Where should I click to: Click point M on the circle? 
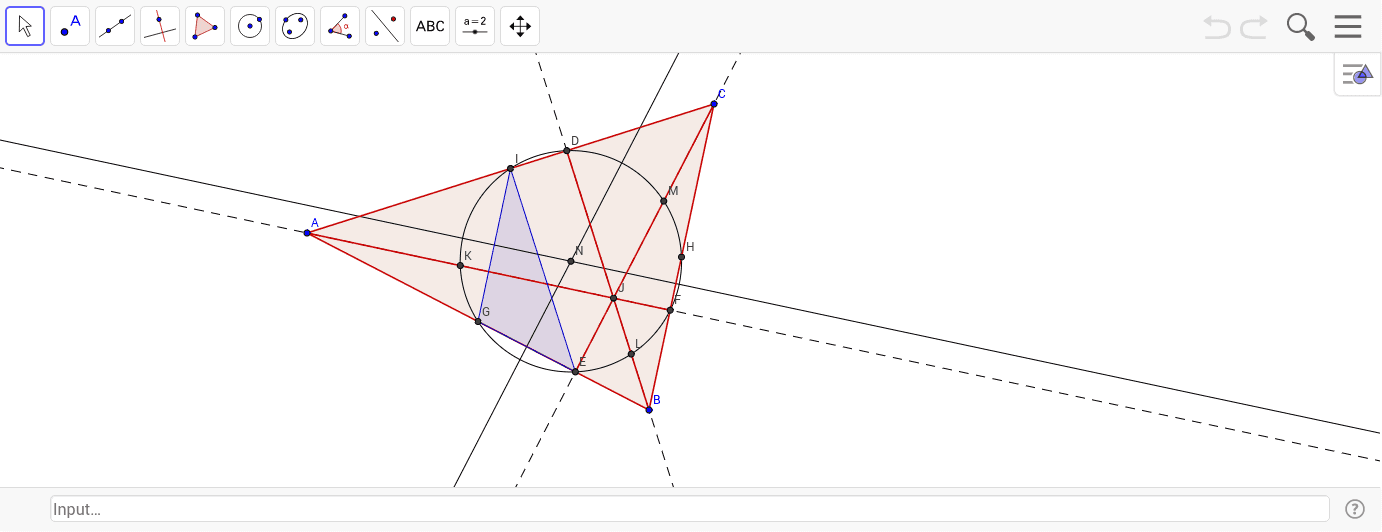pos(663,201)
